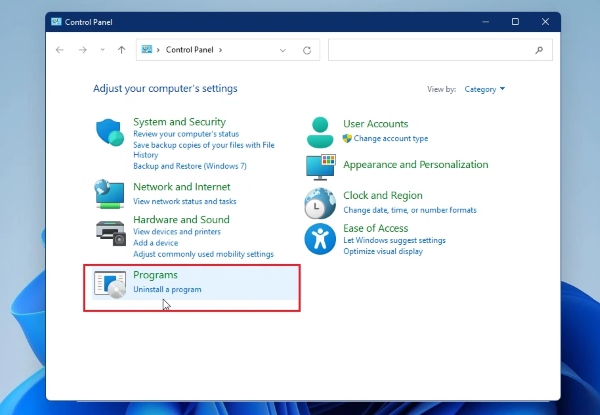Viewport: 600px width, 415px height.
Task: Click the Ease of Access icon
Action: [x=320, y=238]
